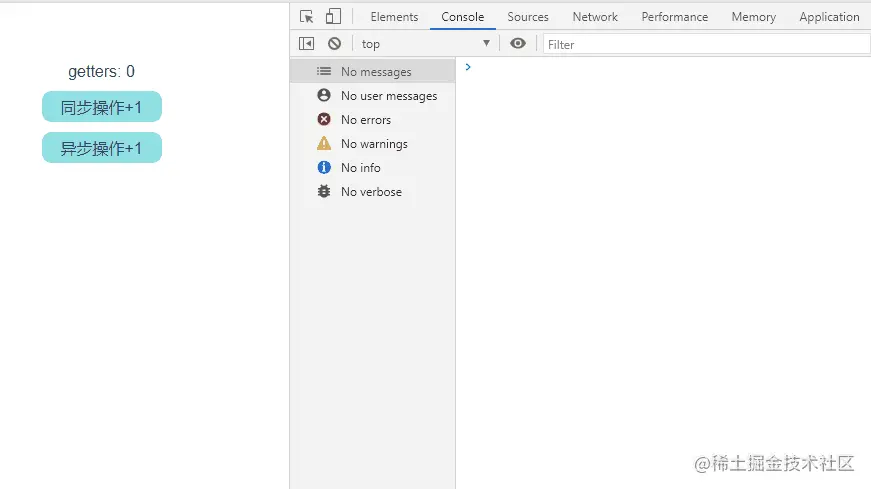This screenshot has height=489, width=871.
Task: Focus the console Filter input field
Action: (707, 44)
